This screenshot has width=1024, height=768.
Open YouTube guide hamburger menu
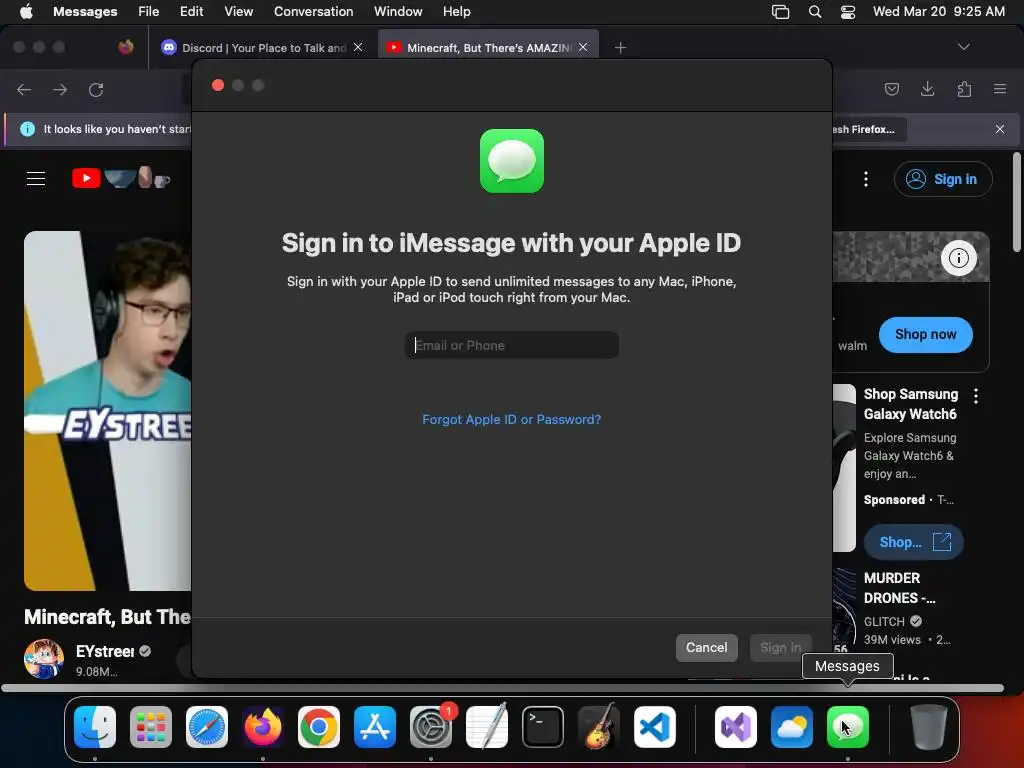tap(36, 178)
